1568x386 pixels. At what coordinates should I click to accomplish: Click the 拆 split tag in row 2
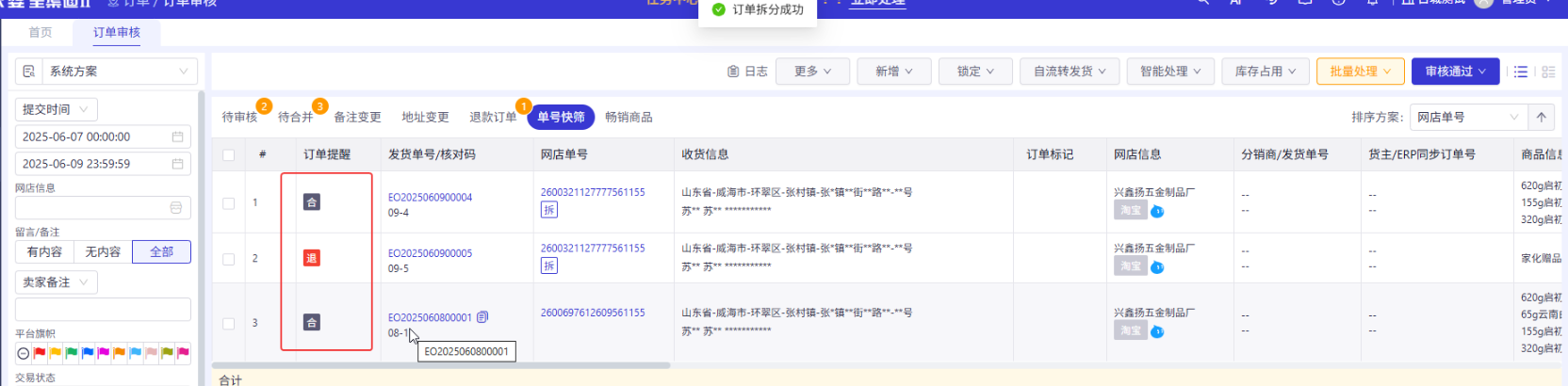548,266
